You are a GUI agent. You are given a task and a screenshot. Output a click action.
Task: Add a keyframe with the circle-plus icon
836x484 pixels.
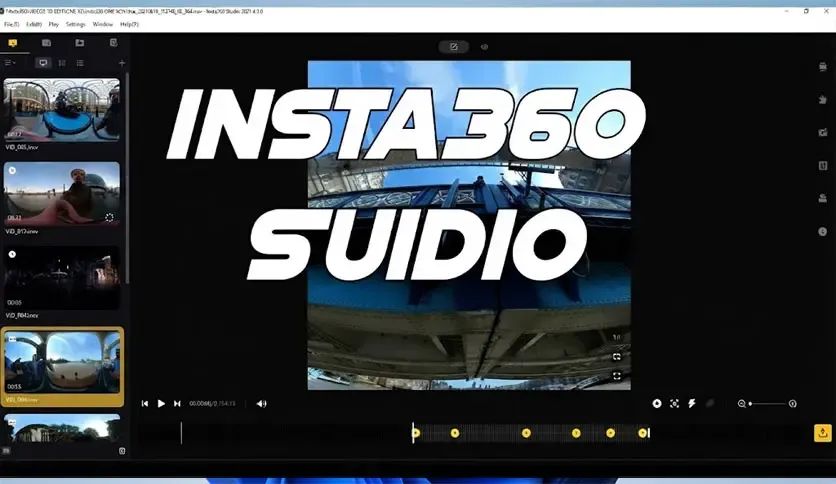(x=657, y=404)
